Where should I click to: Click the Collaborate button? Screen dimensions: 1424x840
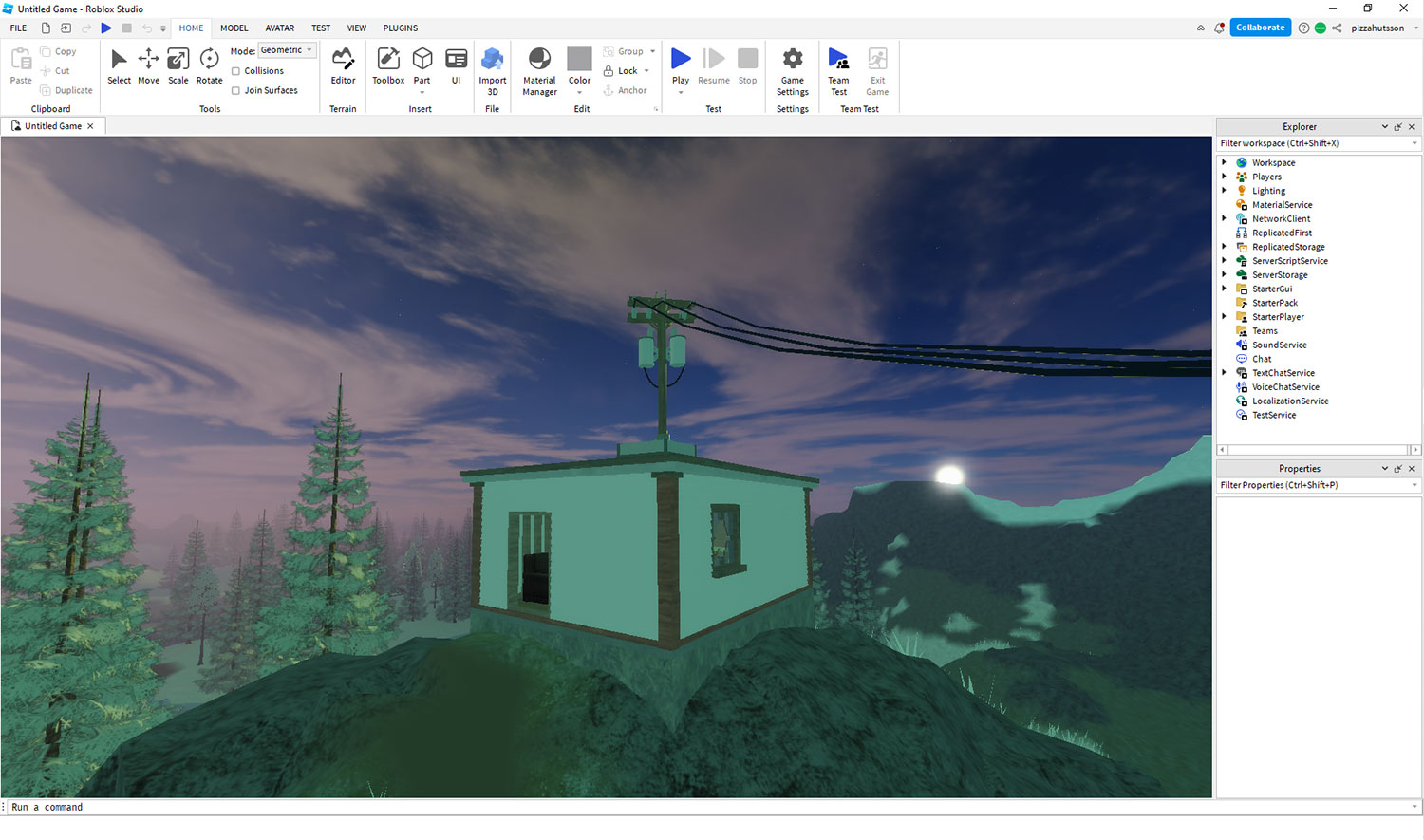1260,28
